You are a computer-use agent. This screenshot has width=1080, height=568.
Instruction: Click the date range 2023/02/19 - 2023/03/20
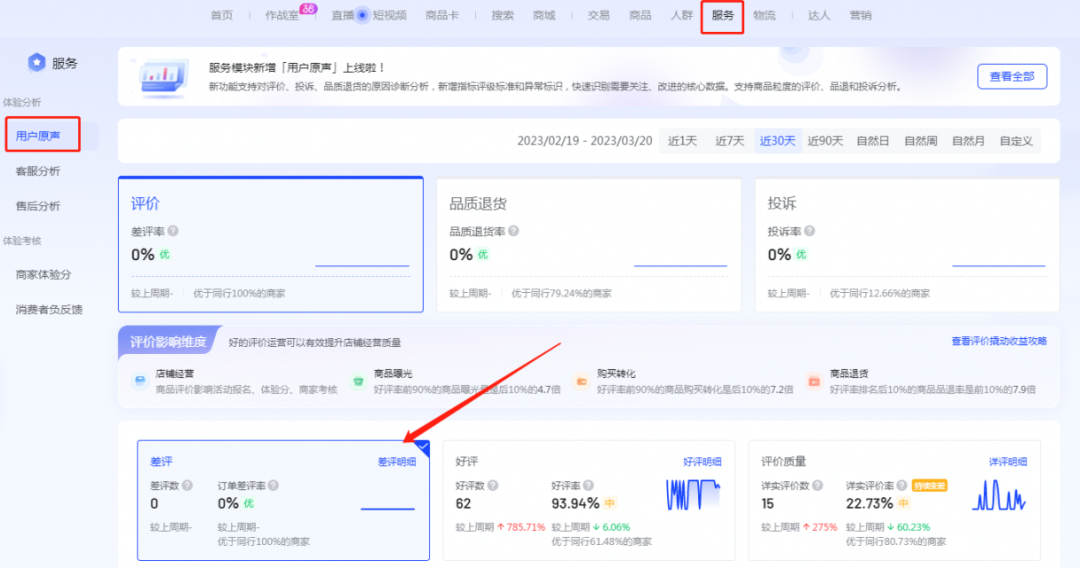[584, 140]
